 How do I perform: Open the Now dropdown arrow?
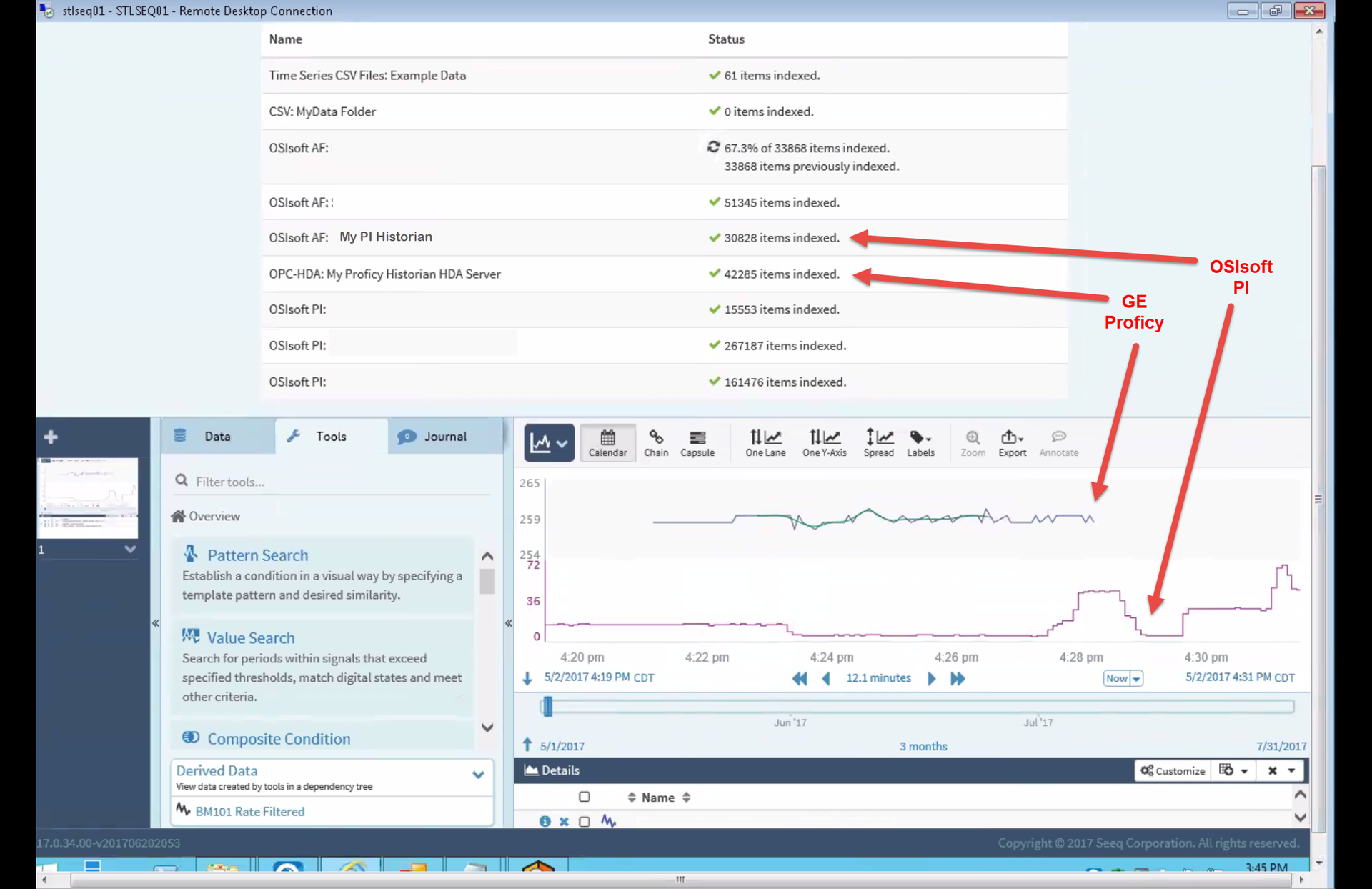[1135, 678]
